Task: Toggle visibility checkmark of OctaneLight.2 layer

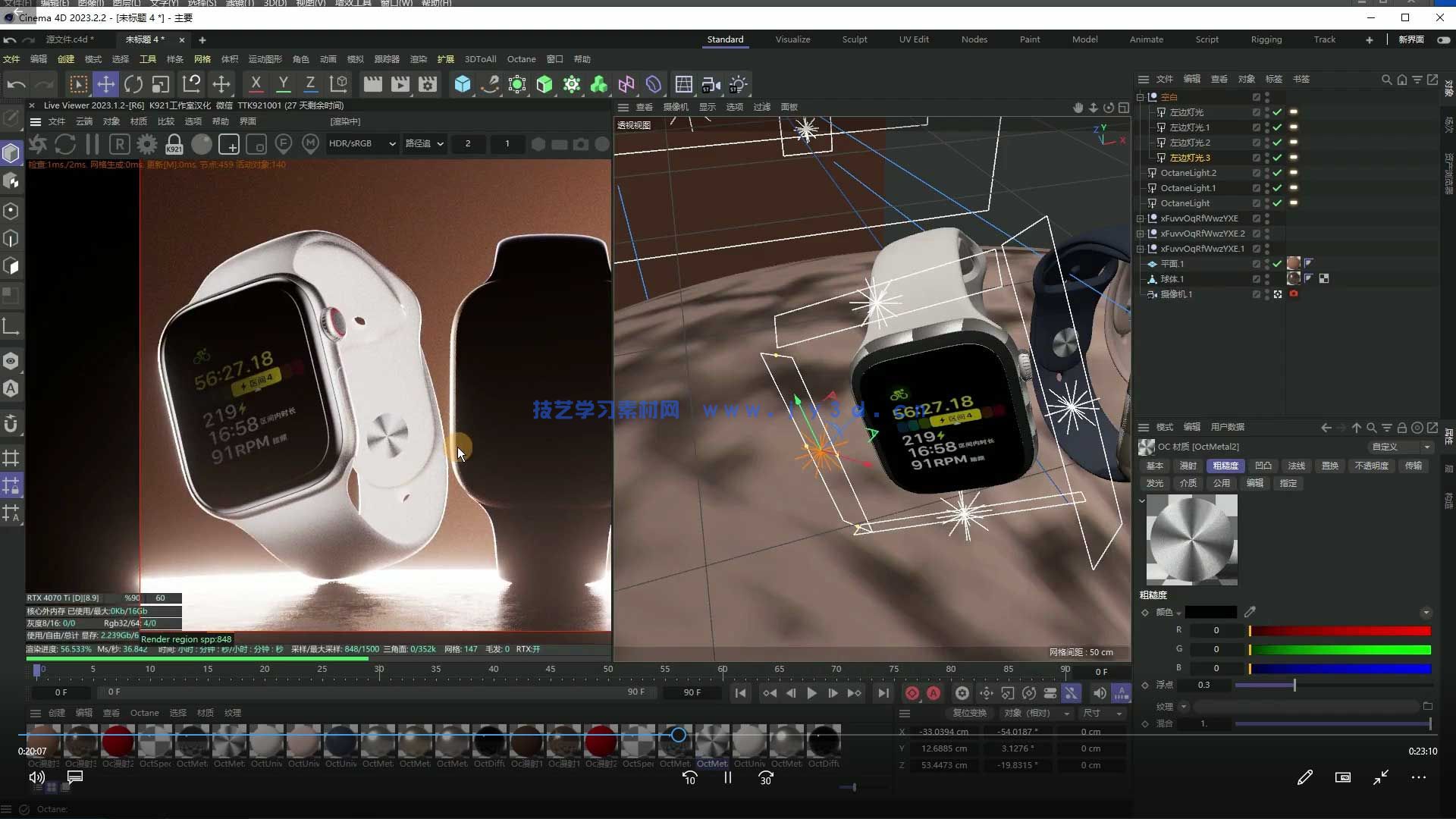Action: pyautogui.click(x=1279, y=173)
